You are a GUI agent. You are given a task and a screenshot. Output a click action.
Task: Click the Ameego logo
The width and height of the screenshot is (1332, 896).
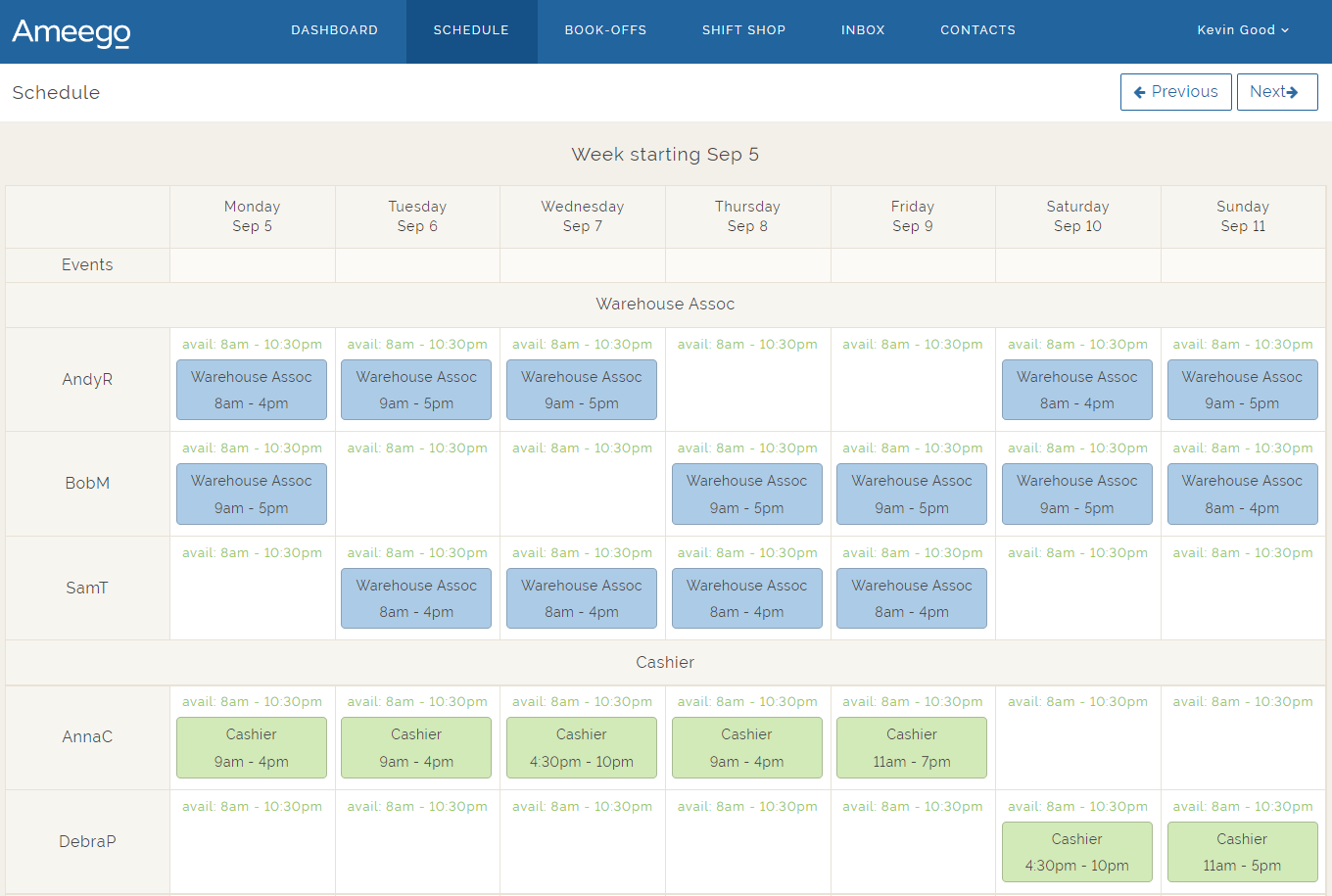tap(71, 32)
